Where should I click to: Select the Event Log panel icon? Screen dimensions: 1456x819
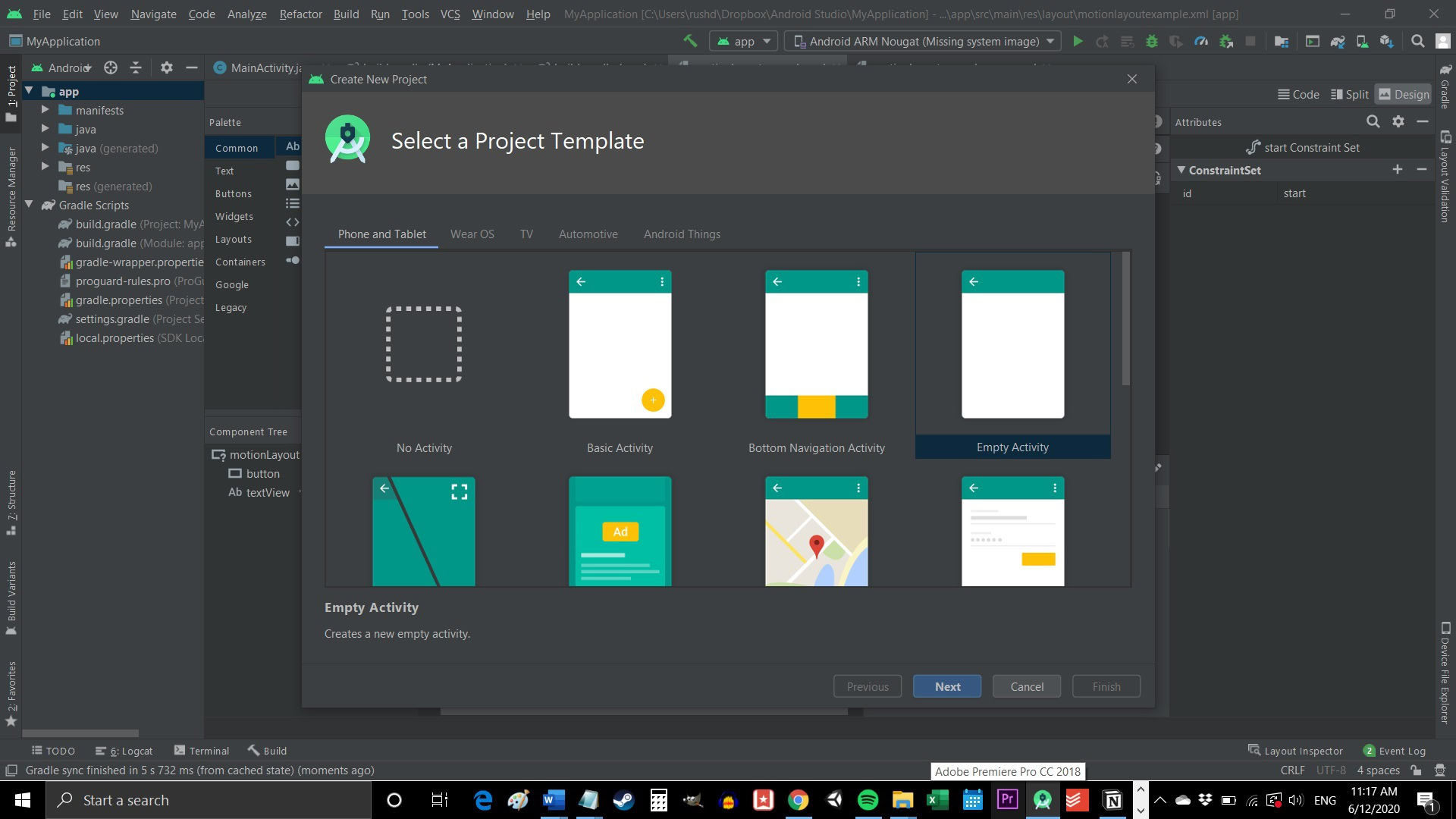tap(1371, 750)
